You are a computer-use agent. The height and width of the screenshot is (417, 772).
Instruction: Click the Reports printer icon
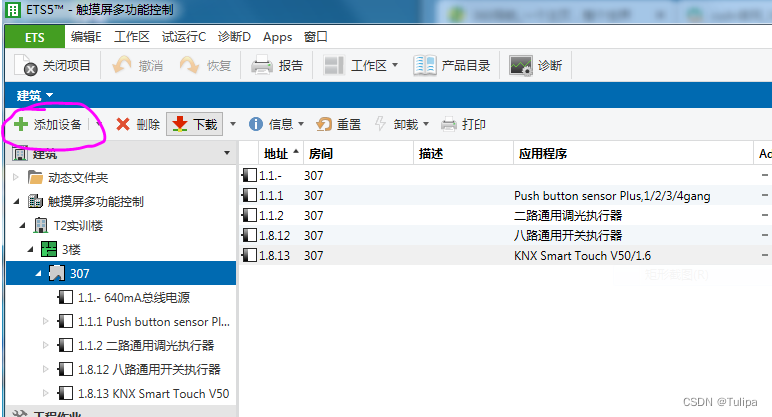tap(261, 65)
